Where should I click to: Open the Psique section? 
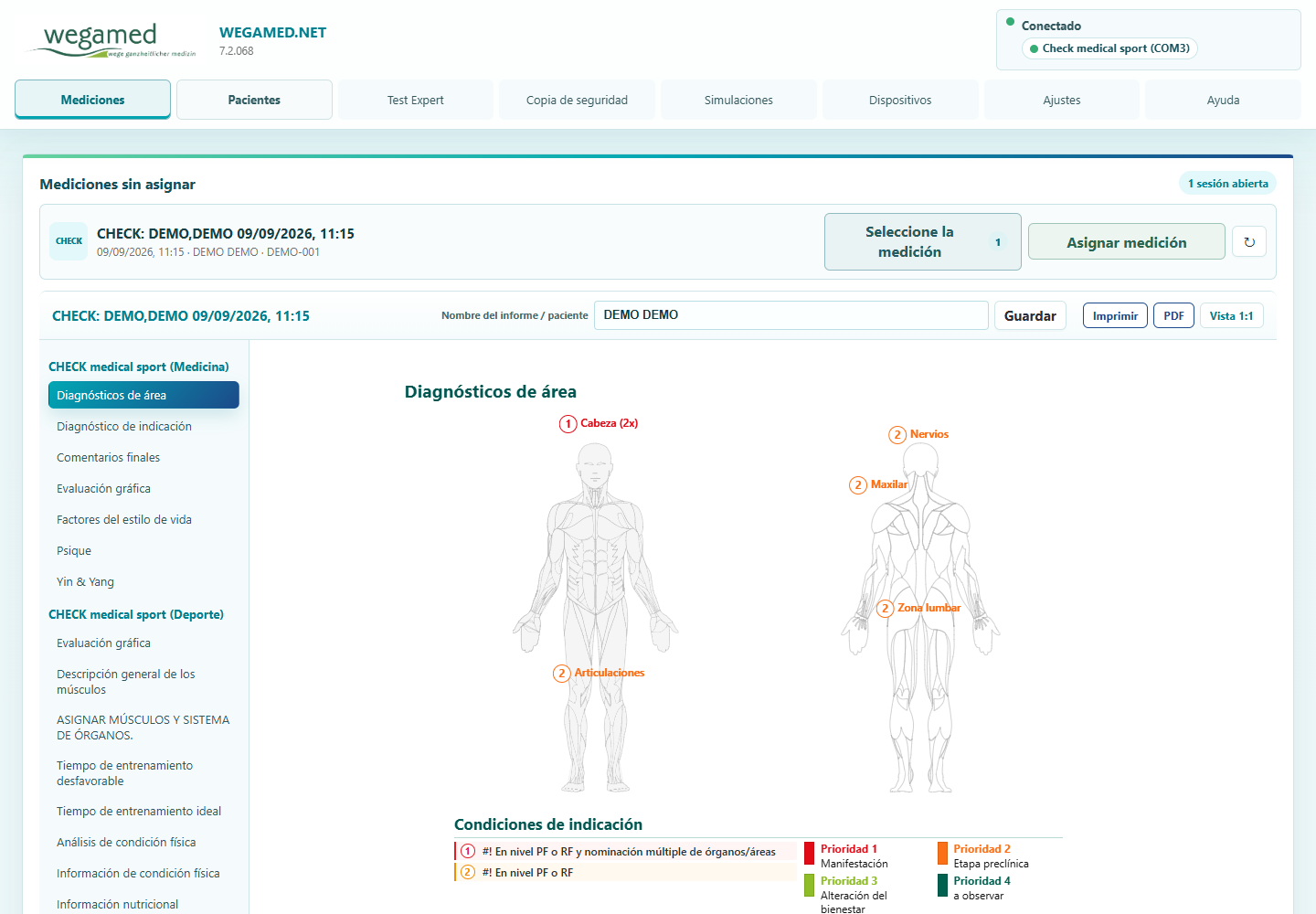[143, 550]
